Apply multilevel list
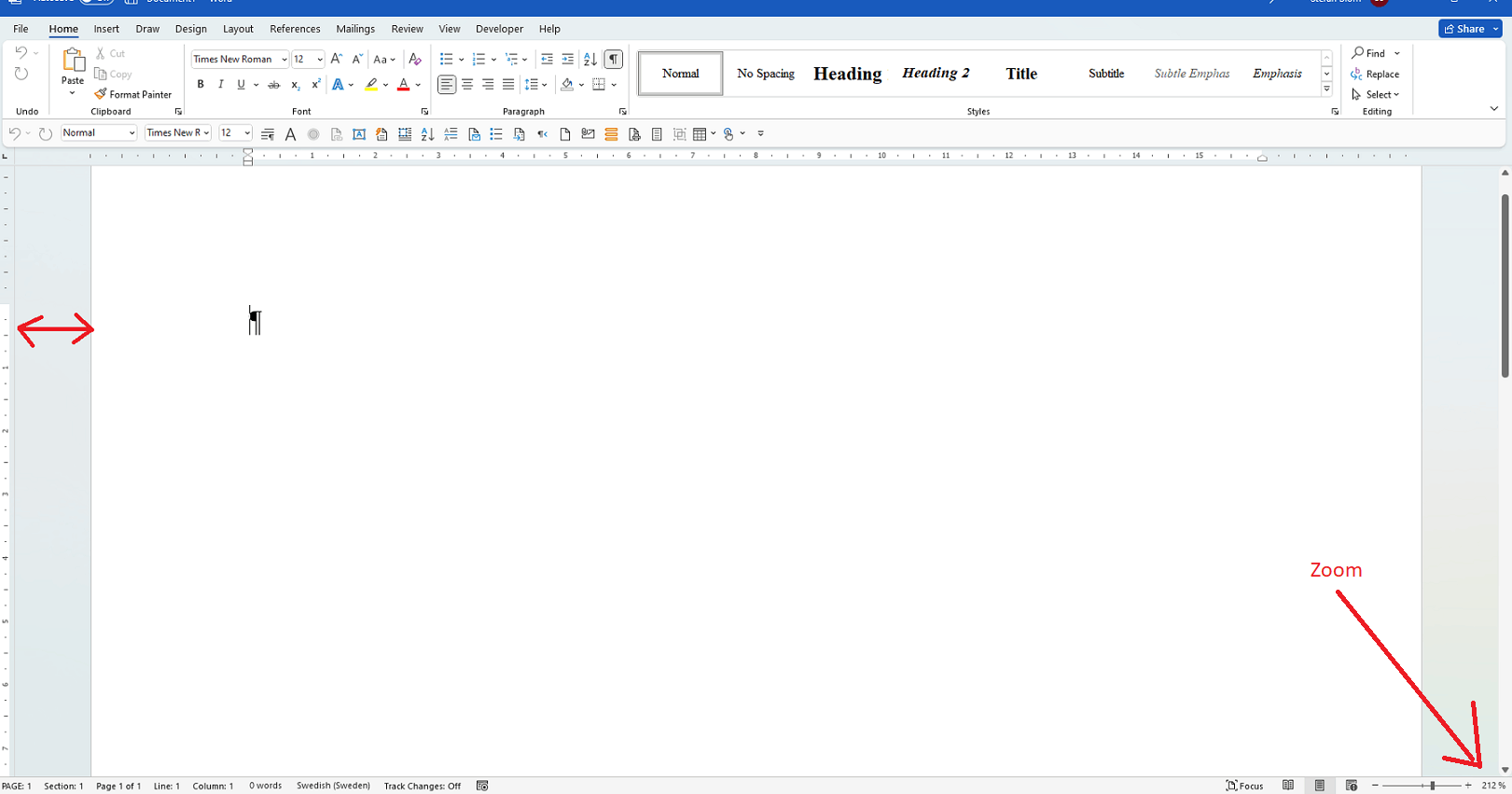The height and width of the screenshot is (794, 1512). (x=511, y=59)
